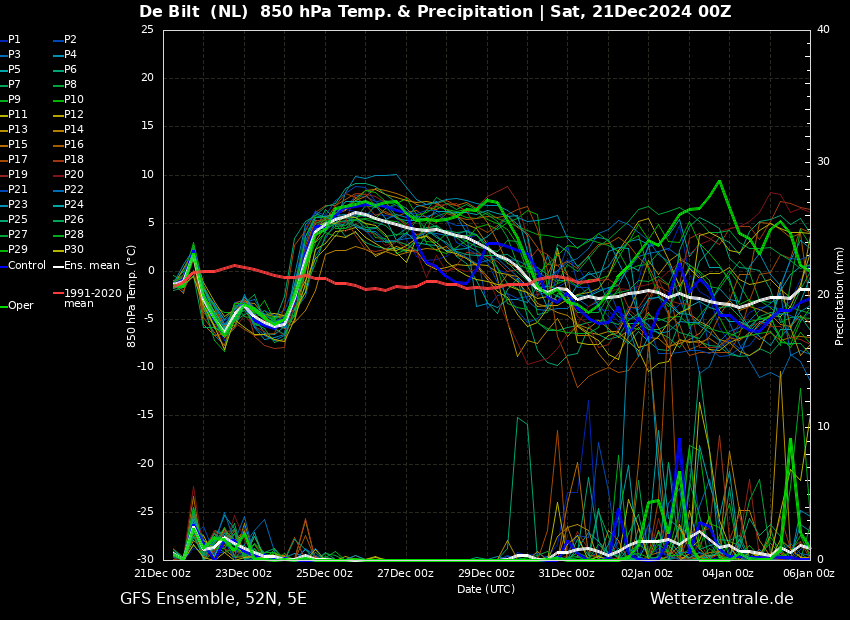The image size is (850, 620).
Task: Select the Ens. mean legend entry
Action: tap(87, 266)
